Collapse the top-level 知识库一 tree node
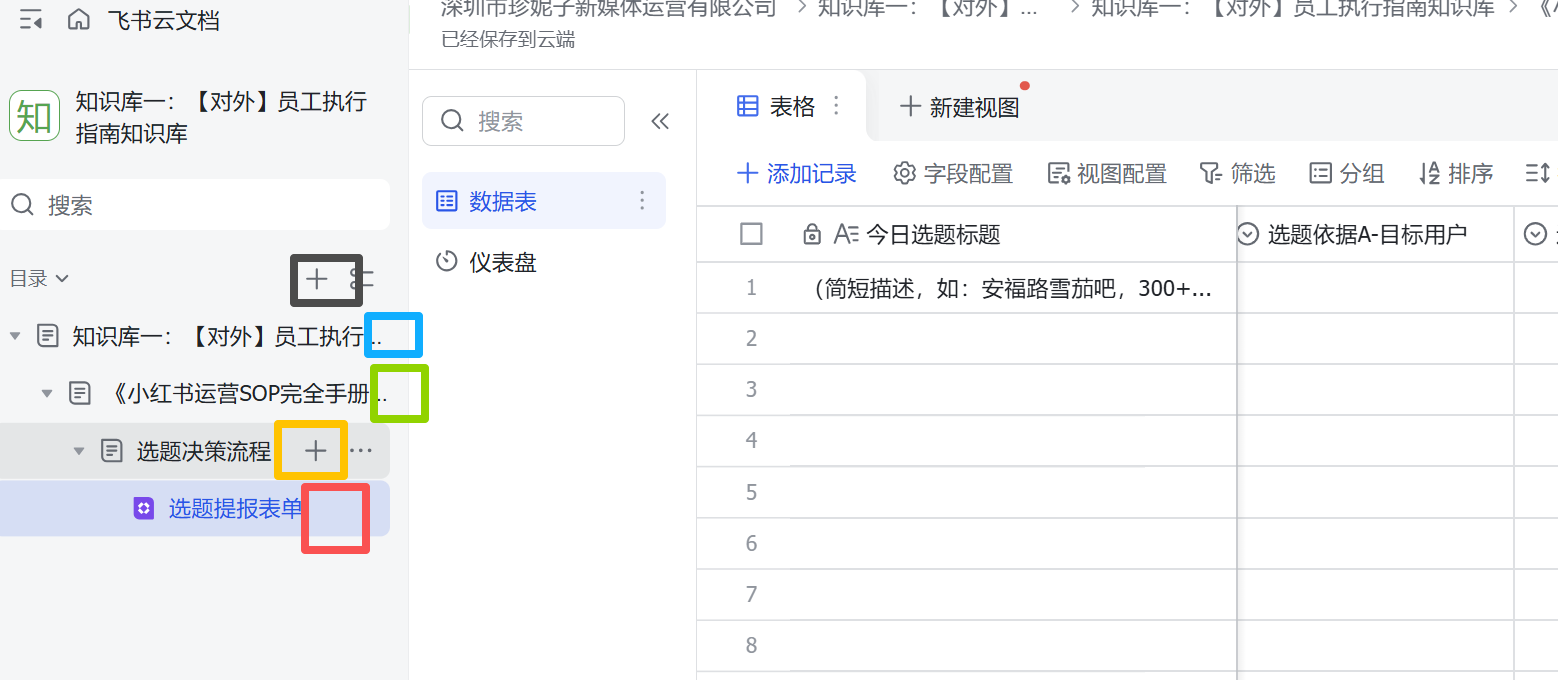This screenshot has height=680, width=1558. [15, 336]
